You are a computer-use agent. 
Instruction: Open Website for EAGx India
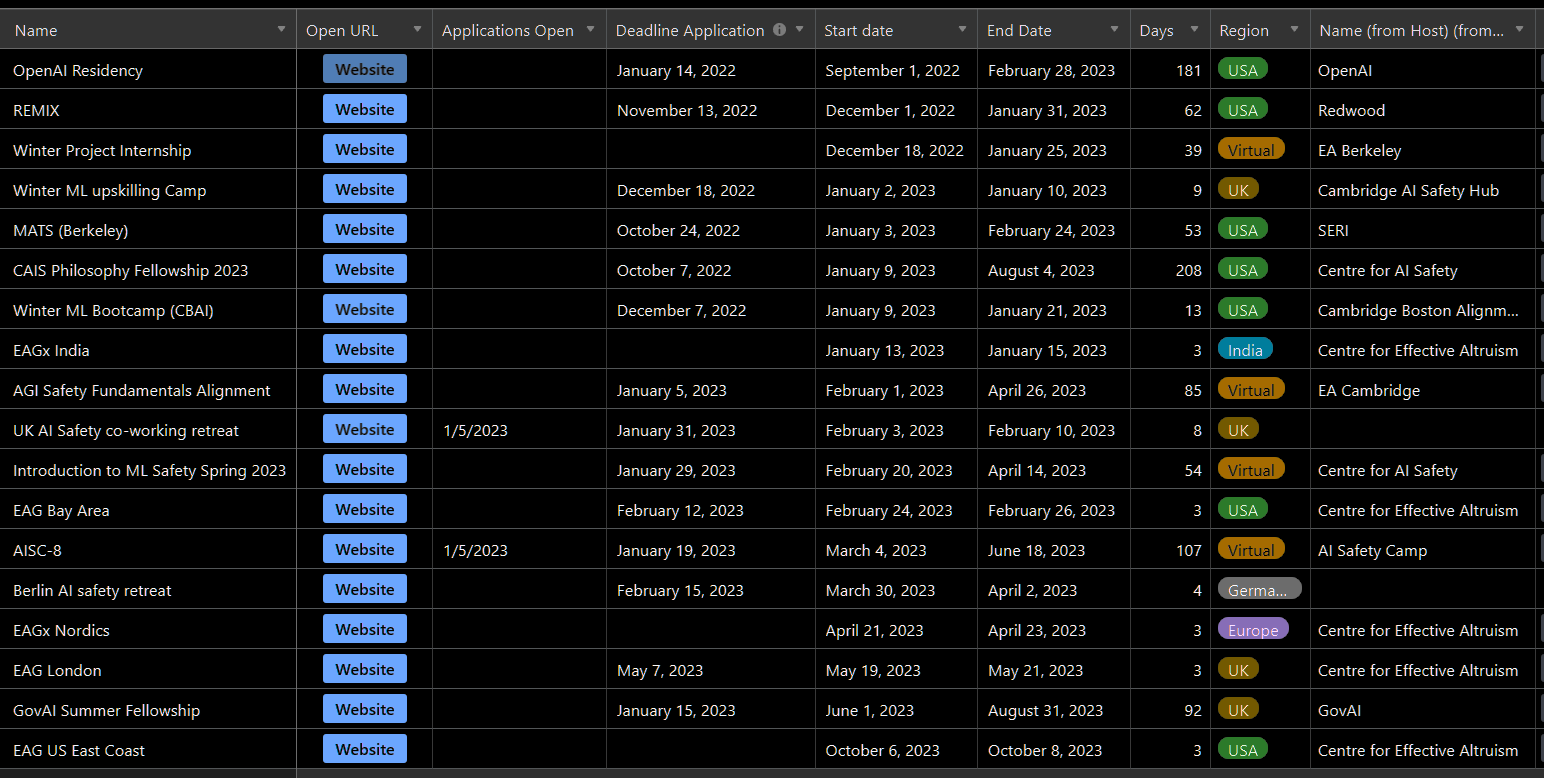[364, 349]
